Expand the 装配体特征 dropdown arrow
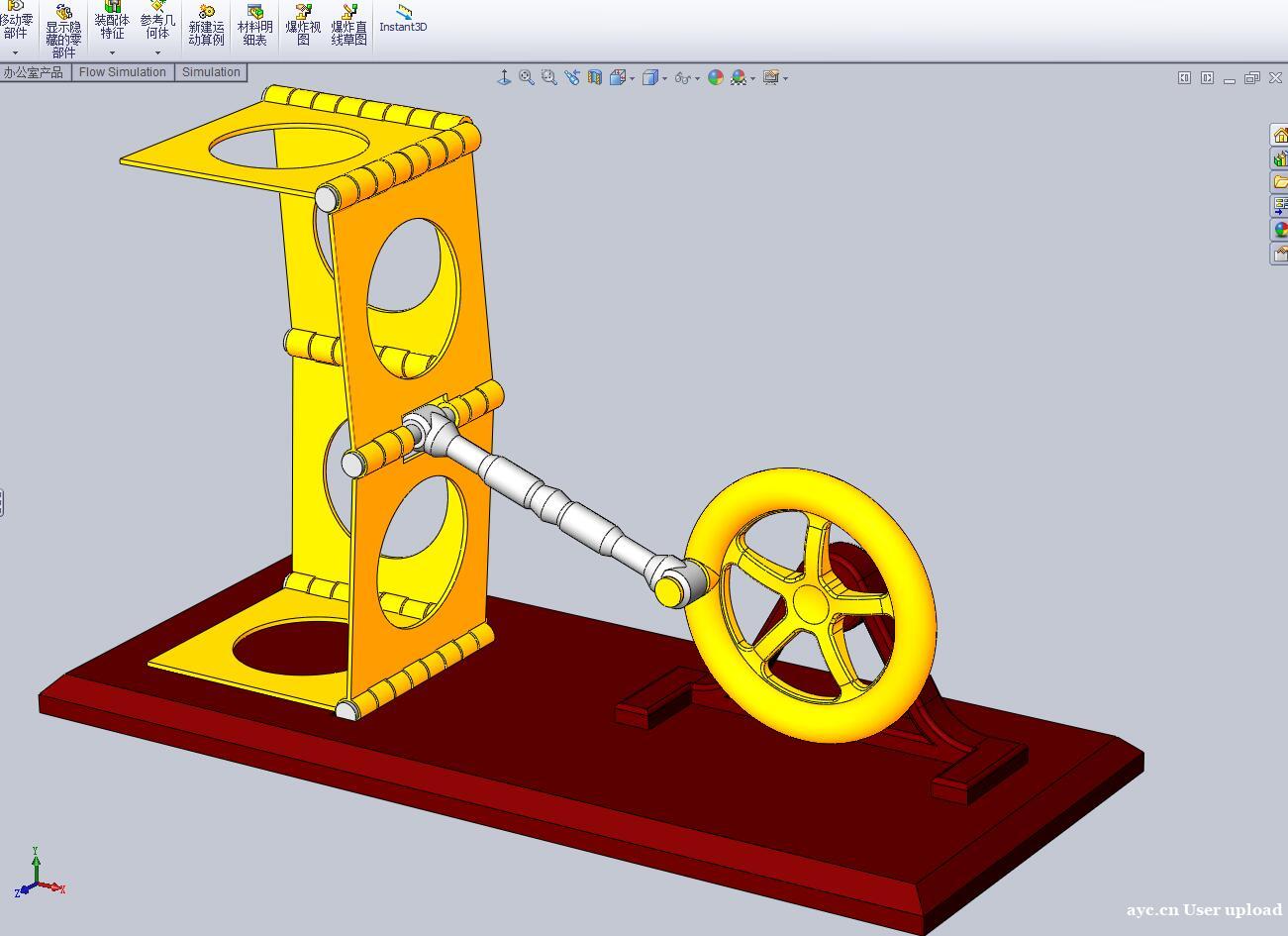Screen dimensions: 1288x936 [x=112, y=53]
